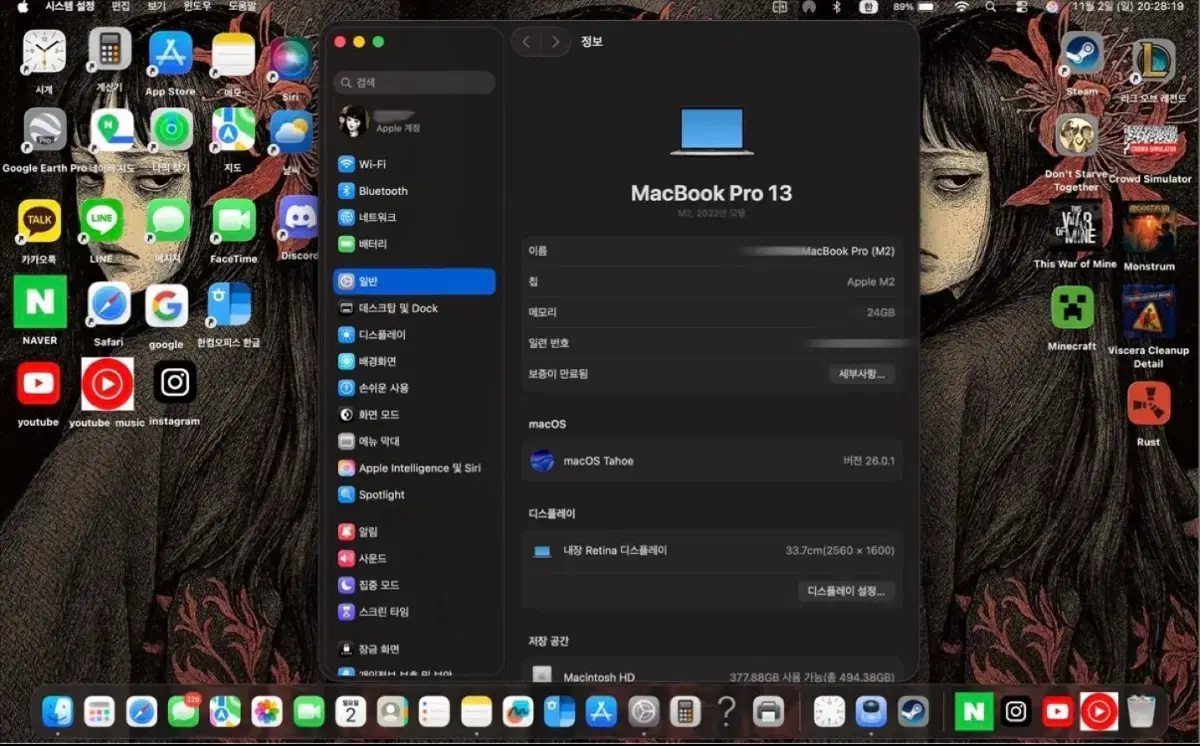Open Minecraft desktop shortcut
Image resolution: width=1200 pixels, height=746 pixels.
pos(1072,318)
